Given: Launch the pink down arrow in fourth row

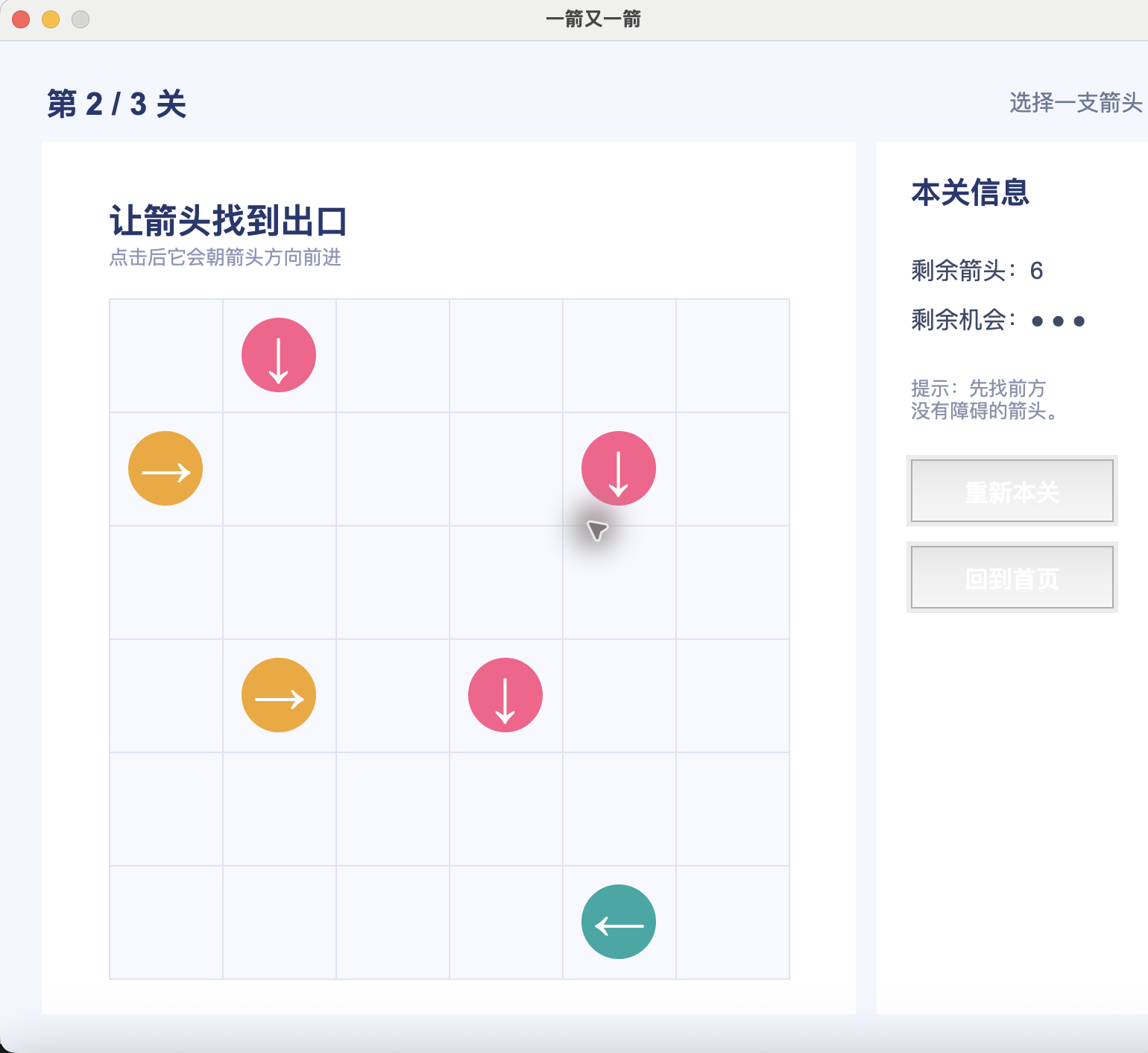Looking at the screenshot, I should pos(505,695).
